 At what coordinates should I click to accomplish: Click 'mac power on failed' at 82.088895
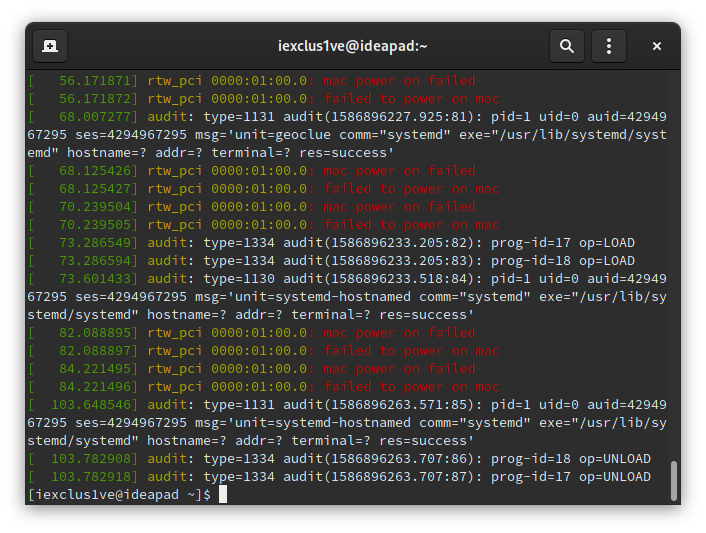tap(399, 333)
